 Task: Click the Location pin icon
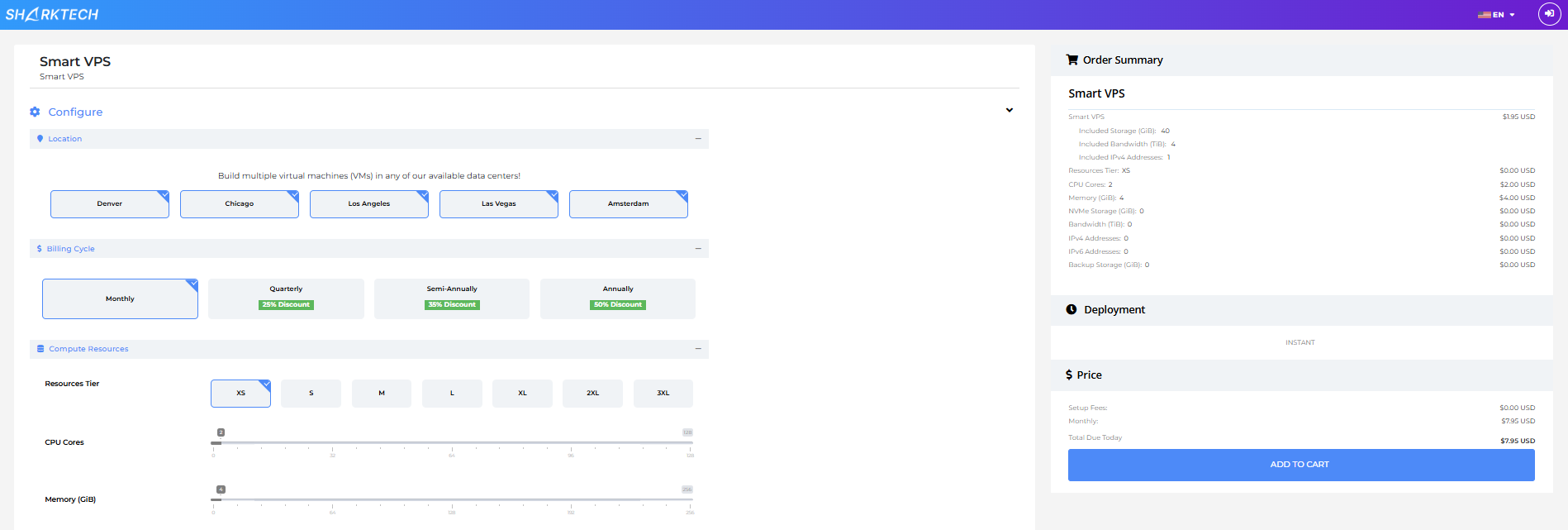pyautogui.click(x=40, y=139)
